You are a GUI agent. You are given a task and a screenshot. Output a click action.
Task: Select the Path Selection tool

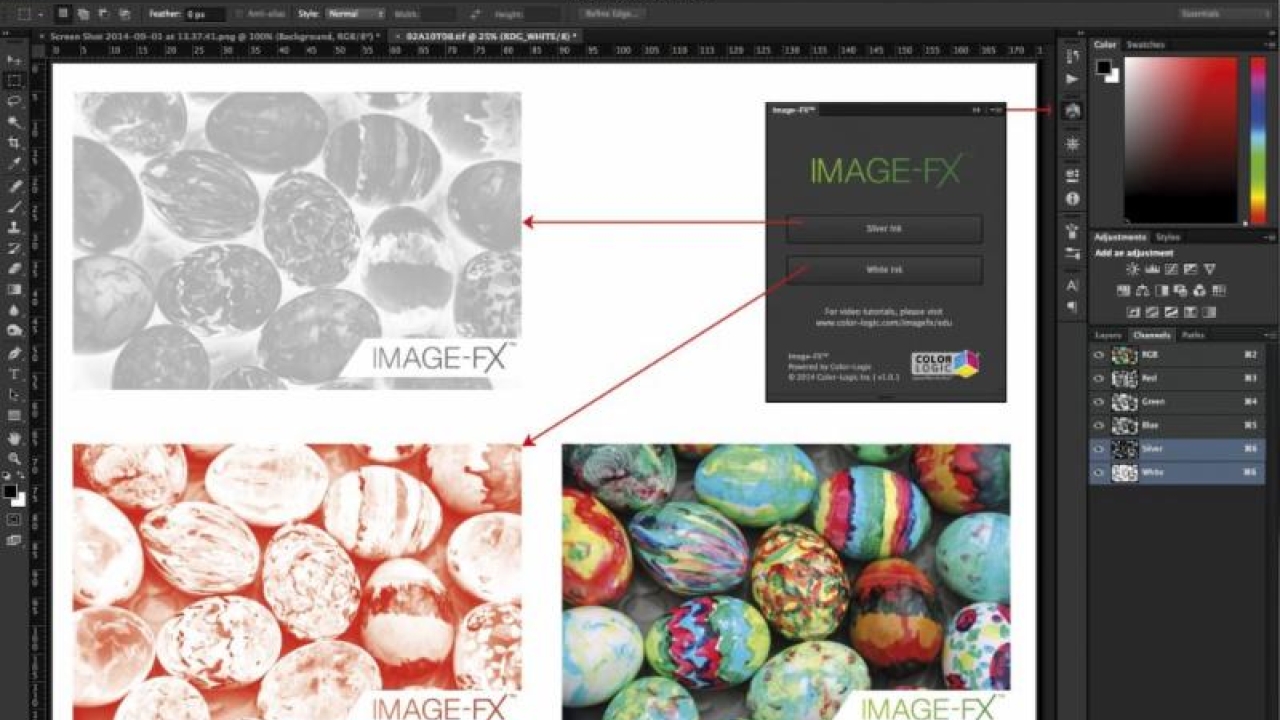14,395
